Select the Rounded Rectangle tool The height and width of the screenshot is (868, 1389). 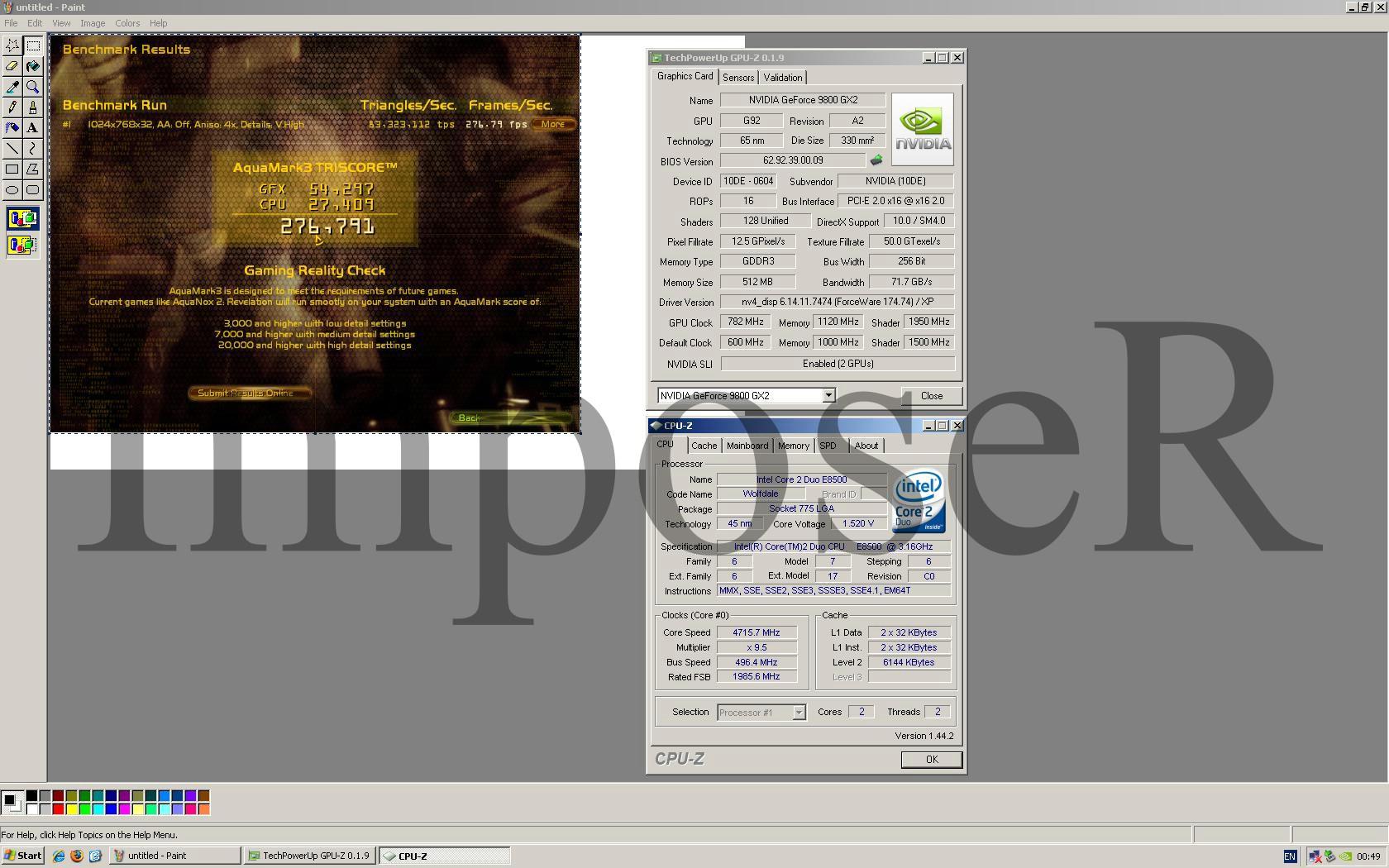[x=33, y=190]
